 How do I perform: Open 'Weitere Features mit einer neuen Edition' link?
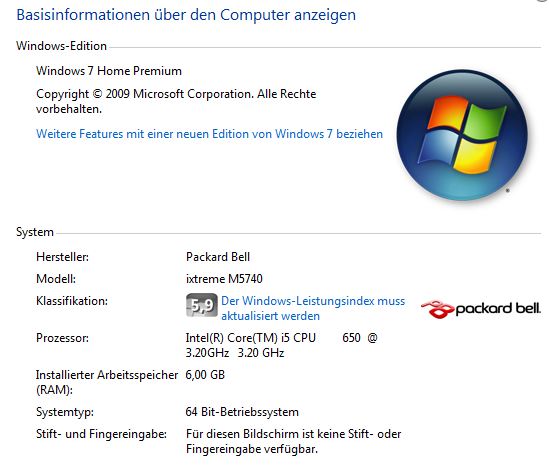209,134
